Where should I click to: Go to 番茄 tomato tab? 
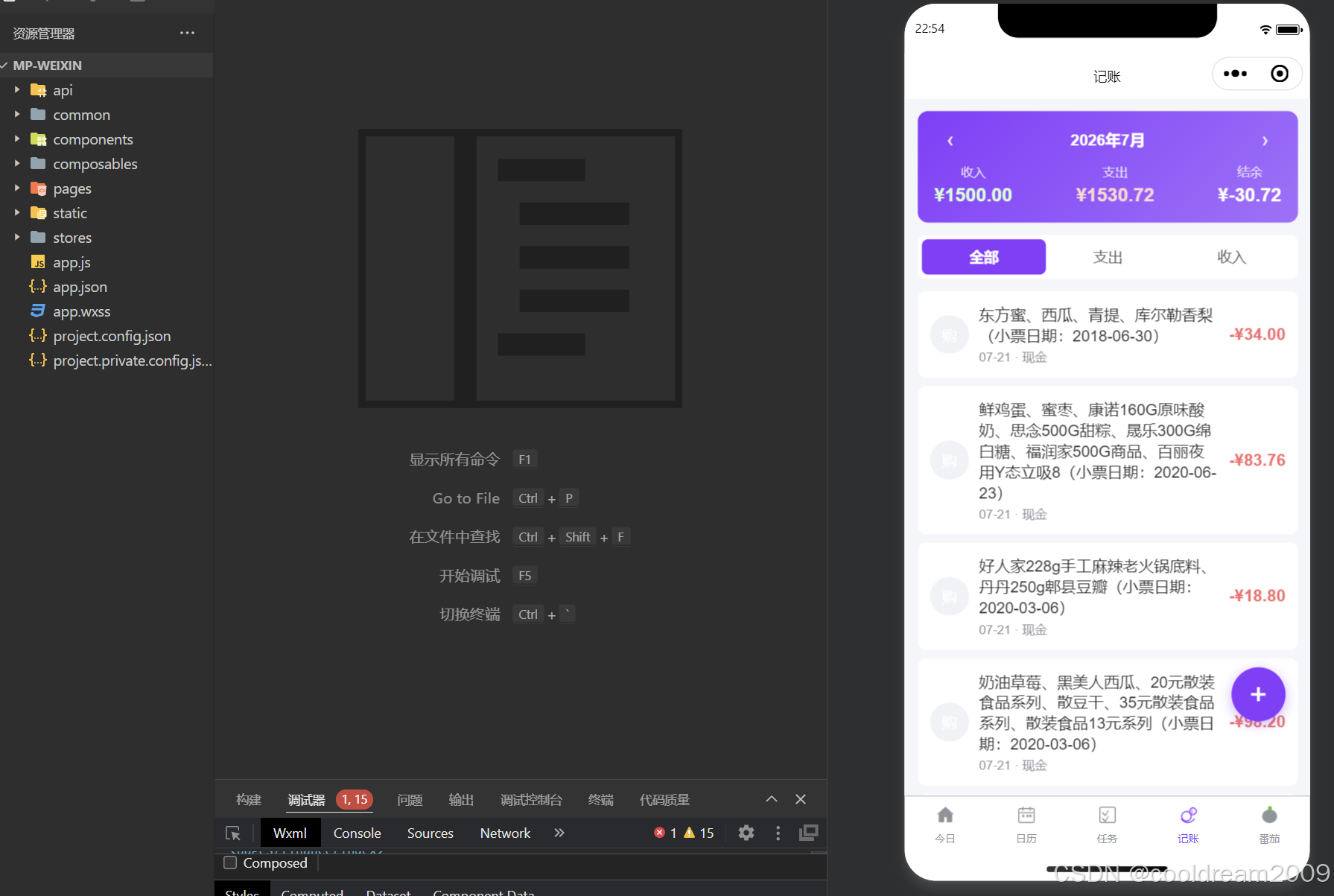click(x=1269, y=824)
